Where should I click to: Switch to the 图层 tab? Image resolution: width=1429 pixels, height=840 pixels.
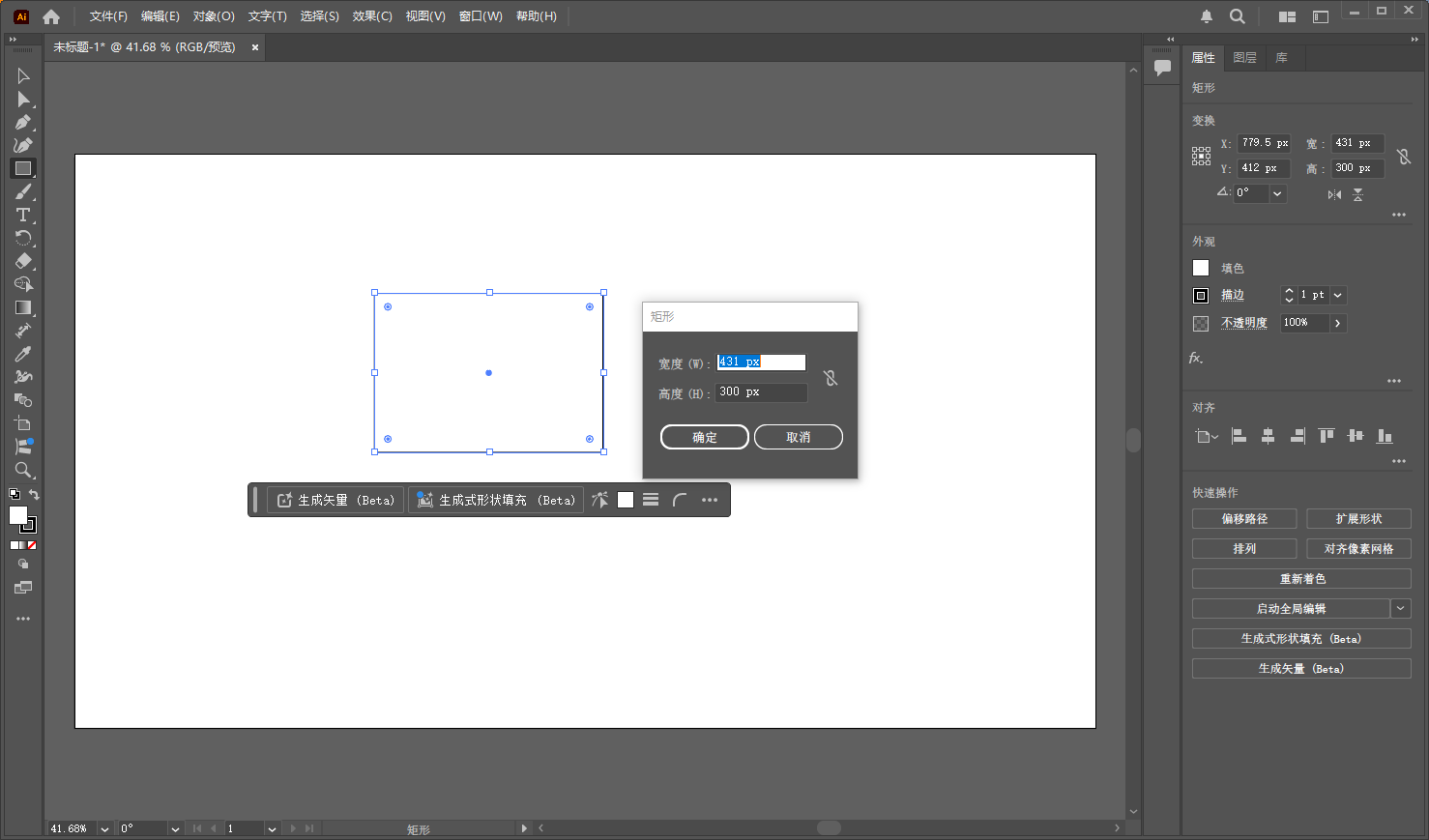(1244, 58)
